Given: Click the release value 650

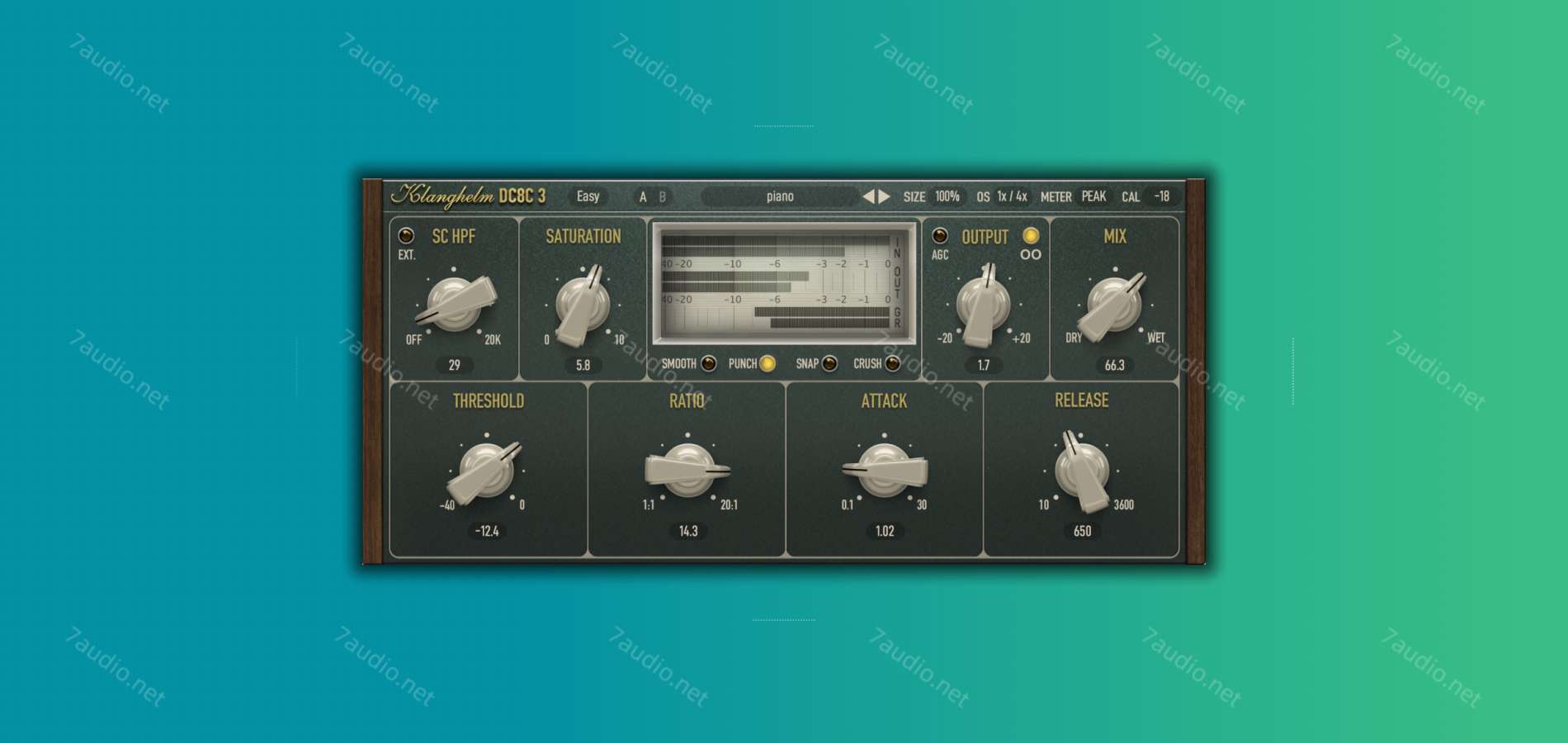Looking at the screenshot, I should click(x=1082, y=531).
